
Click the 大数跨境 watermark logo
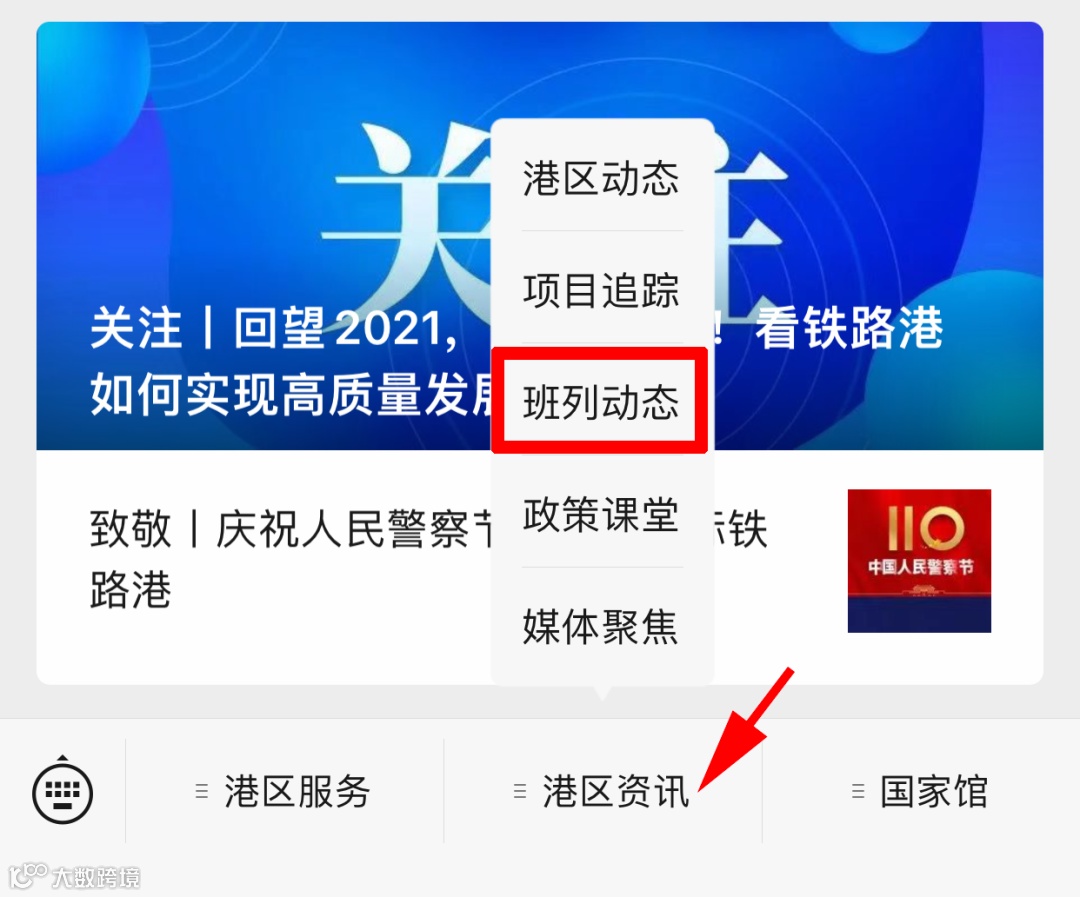click(28, 875)
